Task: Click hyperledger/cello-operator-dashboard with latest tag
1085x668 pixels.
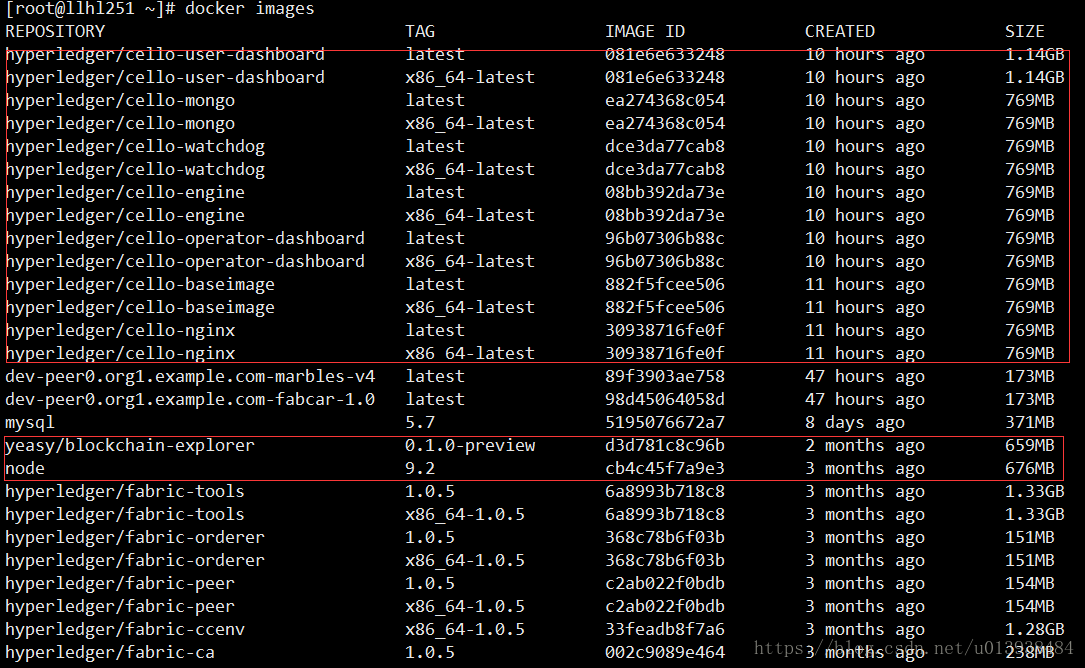Action: click(x=185, y=238)
